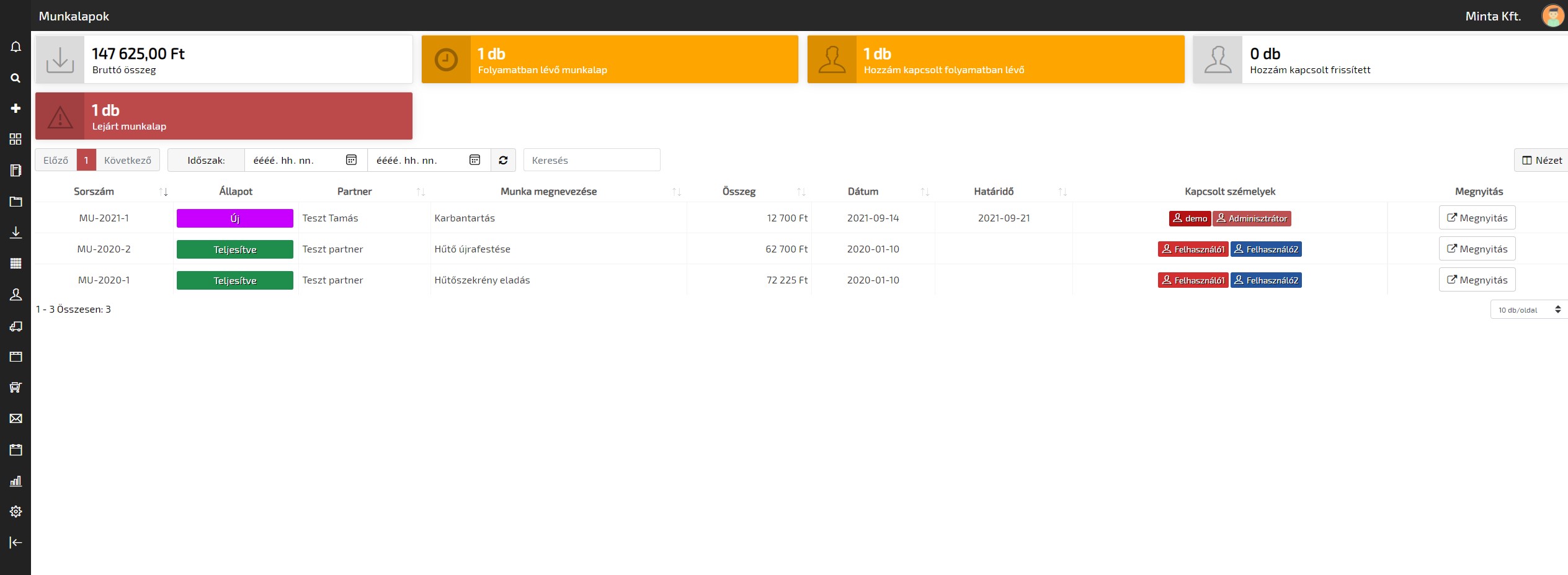
Task: Open the user avatar at top right
Action: click(1552, 16)
